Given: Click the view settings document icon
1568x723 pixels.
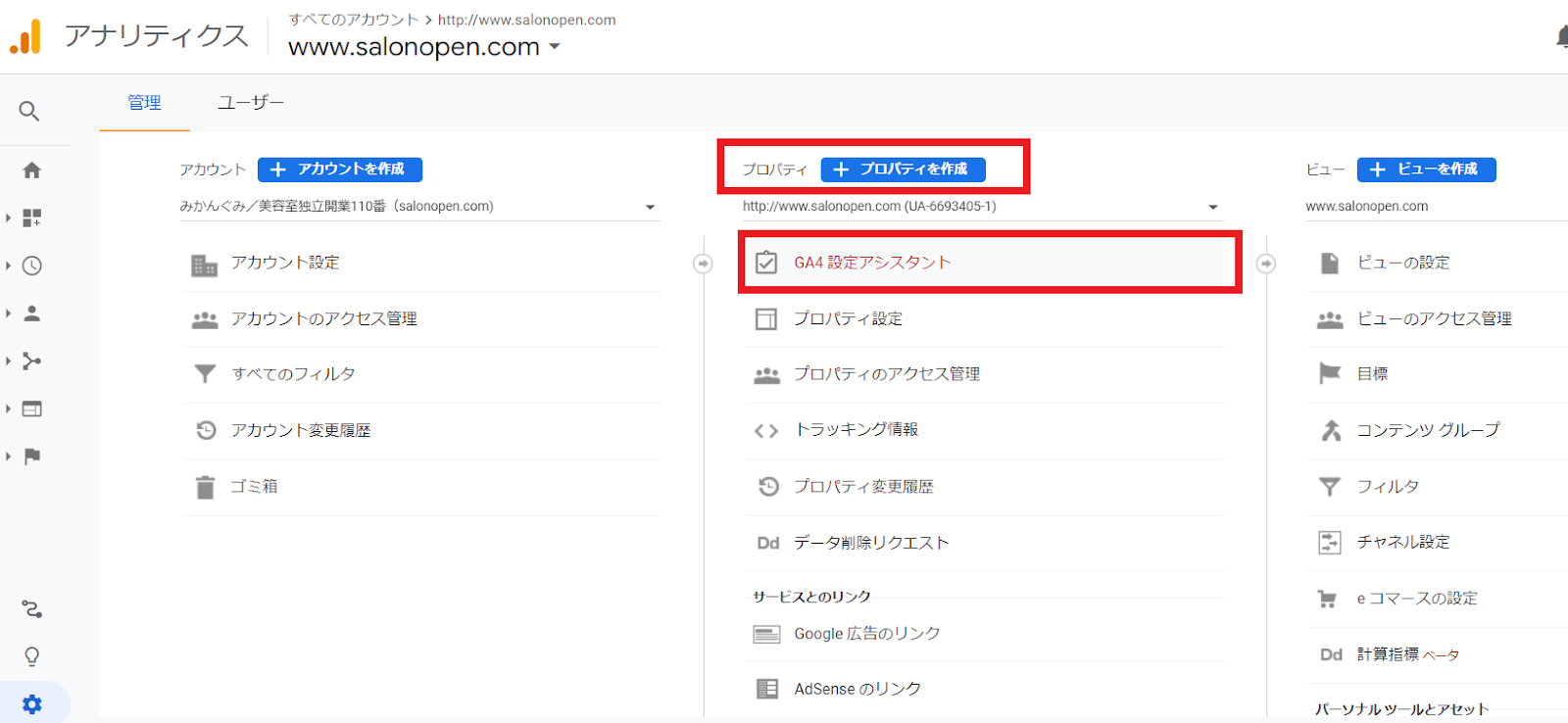Looking at the screenshot, I should [x=1330, y=263].
